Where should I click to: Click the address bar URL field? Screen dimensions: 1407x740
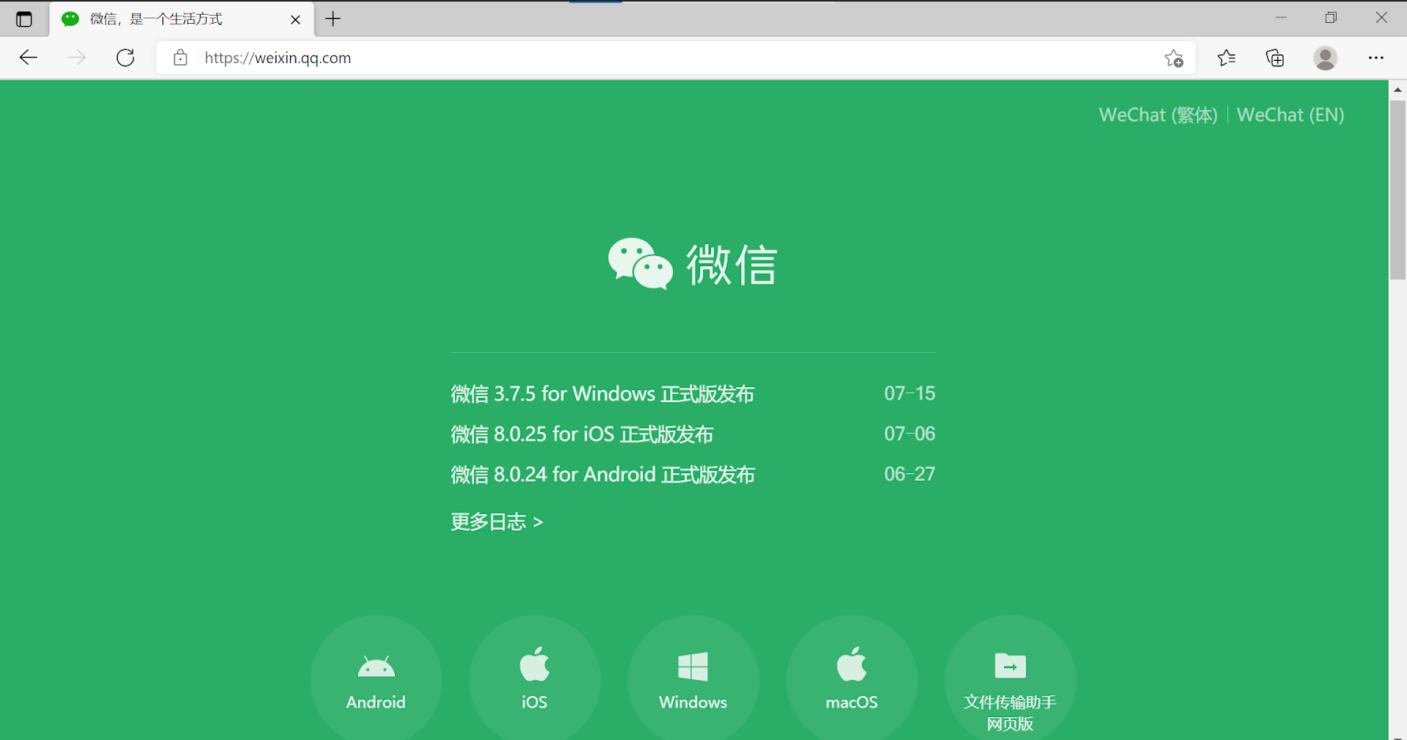pos(600,57)
